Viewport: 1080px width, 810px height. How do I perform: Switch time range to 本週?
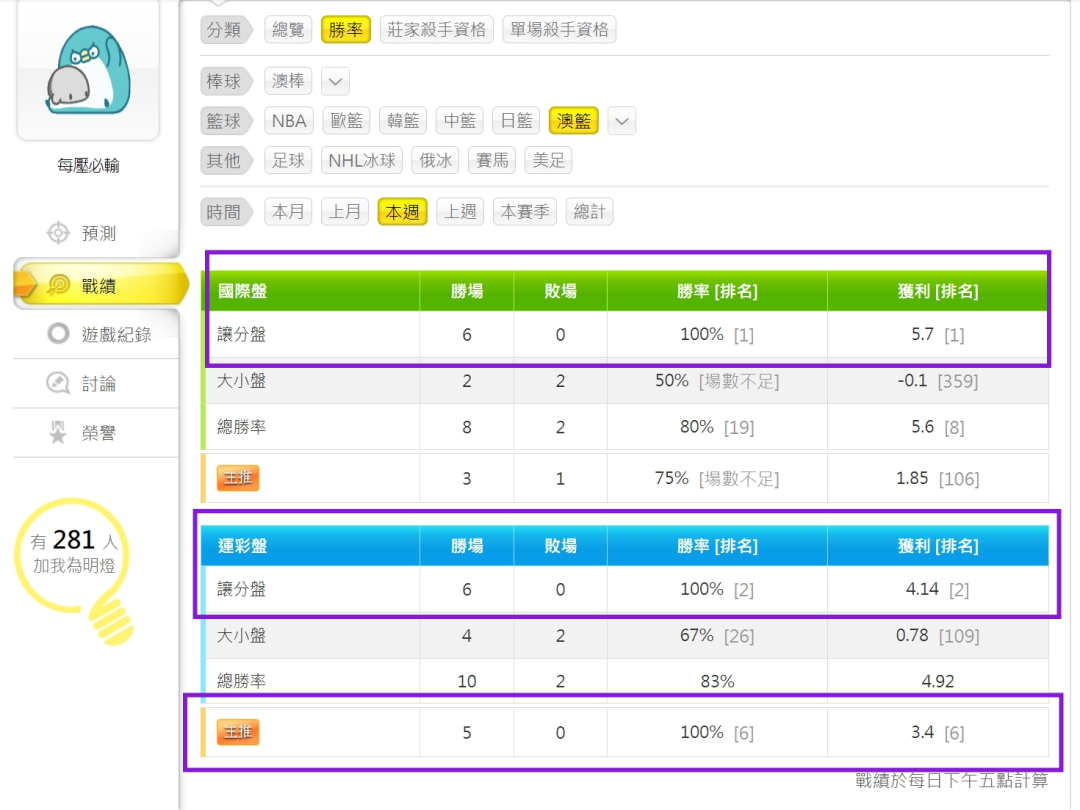point(402,211)
